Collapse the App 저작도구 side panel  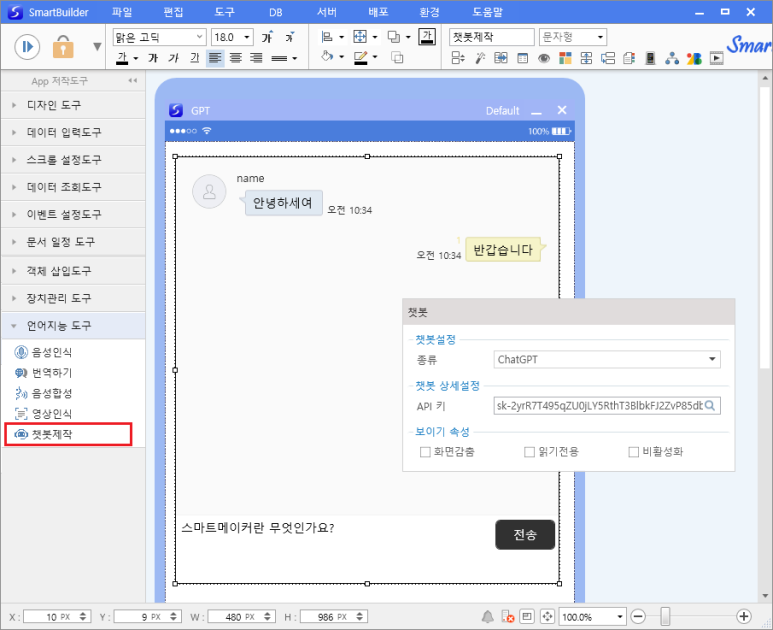[x=133, y=80]
